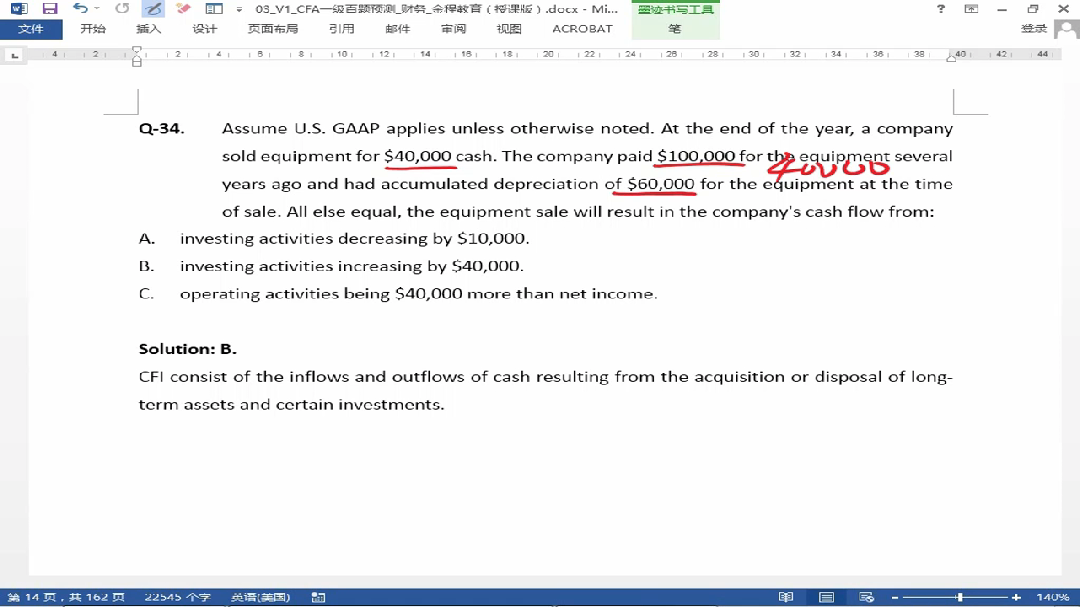This screenshot has width=1080, height=607.
Task: Switch to Read Mode view
Action: [x=786, y=597]
